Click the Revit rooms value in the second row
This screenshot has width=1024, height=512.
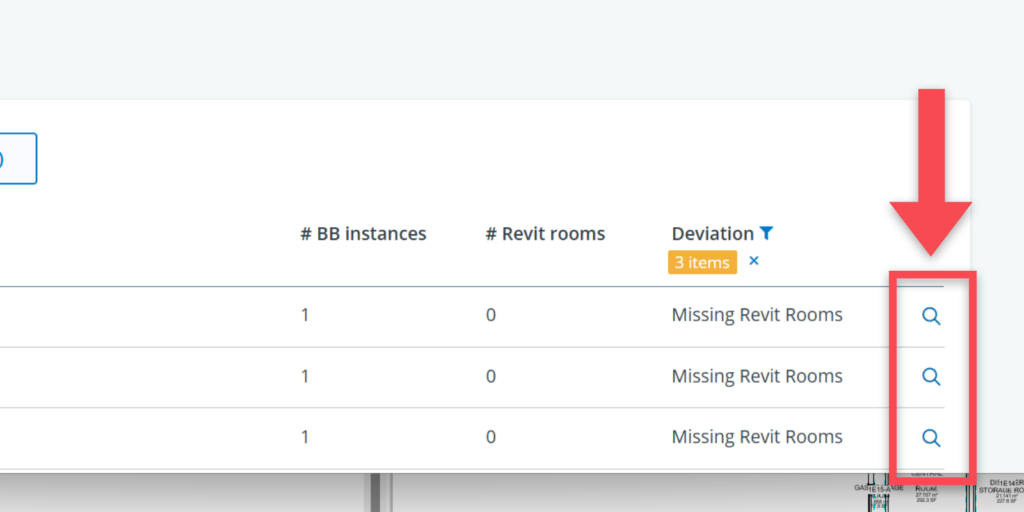point(490,376)
